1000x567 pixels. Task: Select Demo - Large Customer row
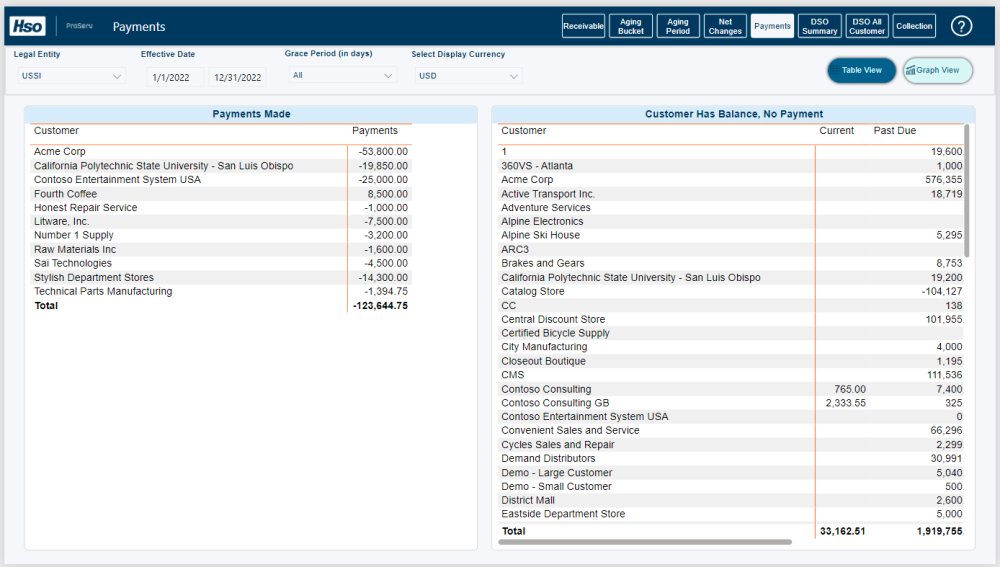(730, 473)
